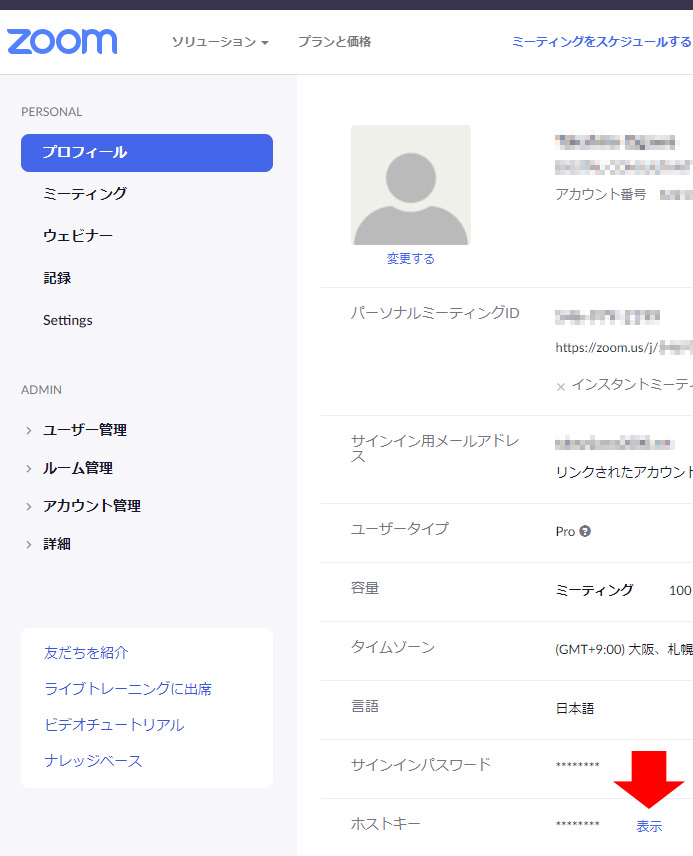Open 友だちを紹介 link

(86, 653)
